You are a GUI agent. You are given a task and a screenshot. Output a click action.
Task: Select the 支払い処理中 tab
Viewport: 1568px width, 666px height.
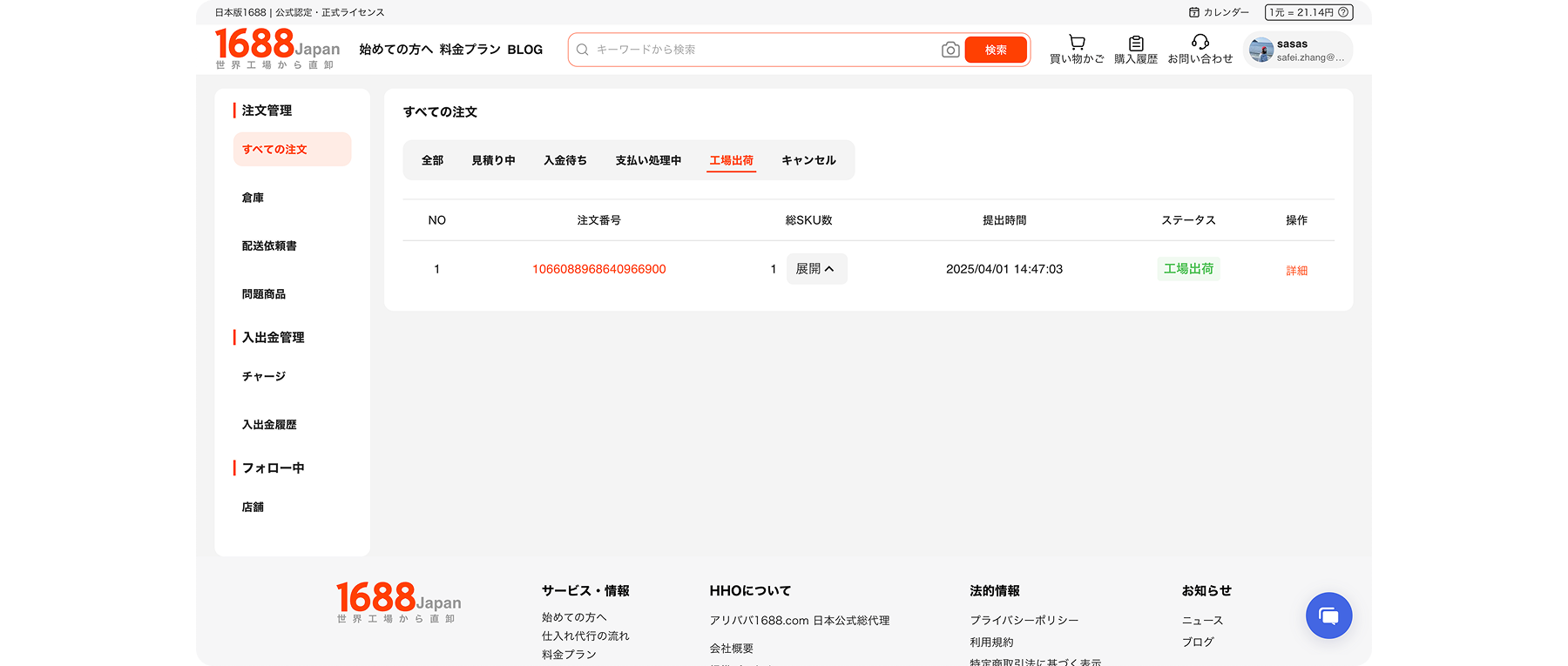(x=648, y=160)
